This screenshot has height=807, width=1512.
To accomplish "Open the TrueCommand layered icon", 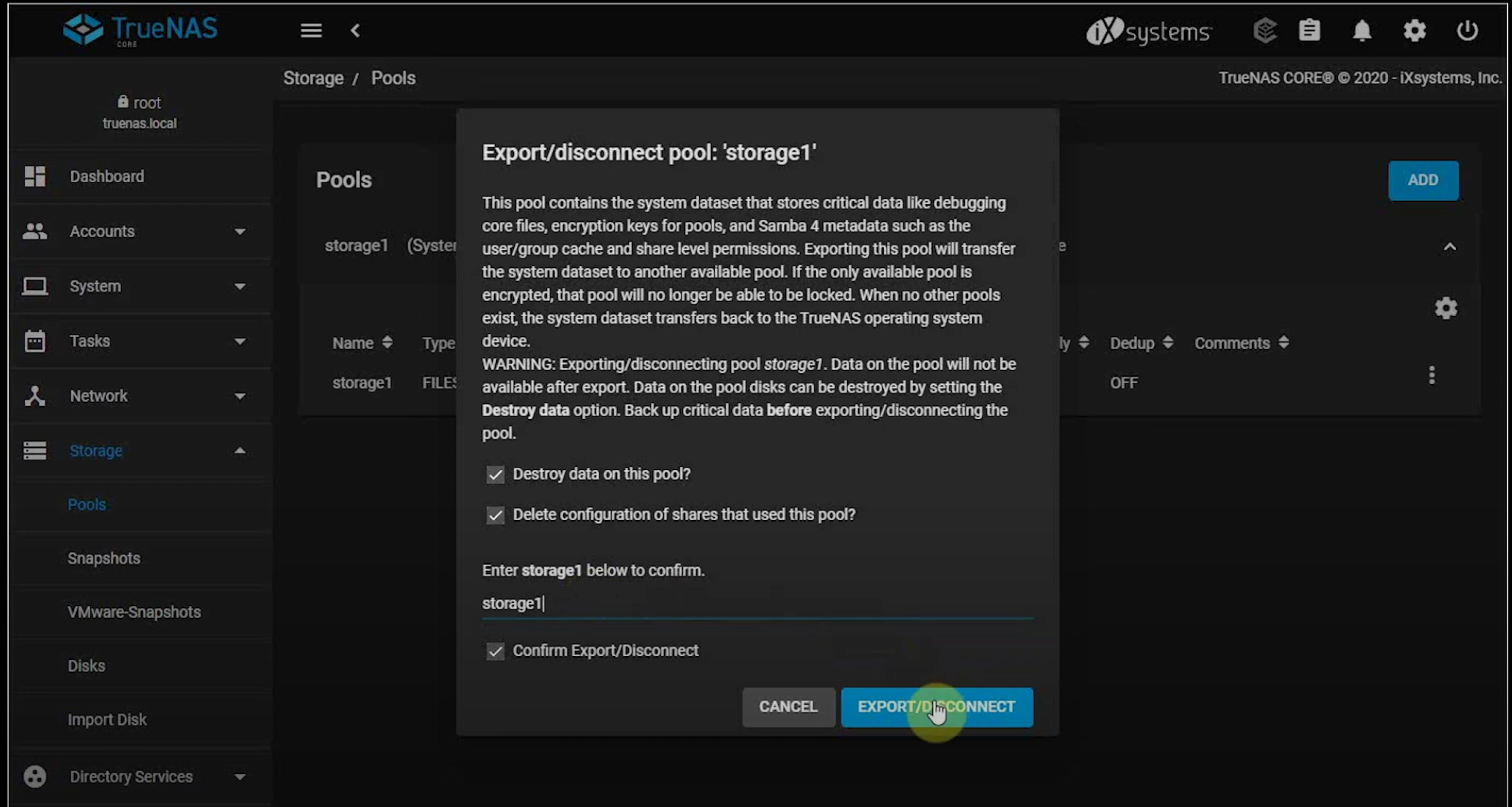I will (x=1264, y=31).
